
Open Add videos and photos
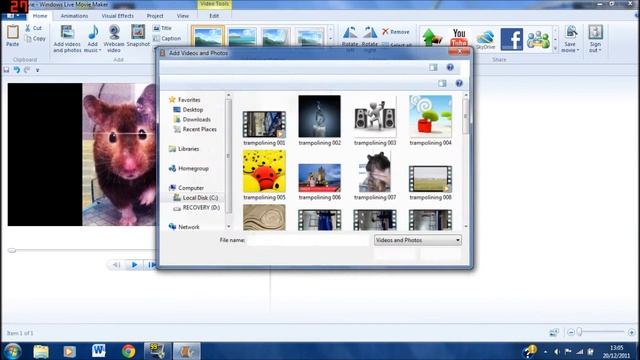(x=67, y=38)
